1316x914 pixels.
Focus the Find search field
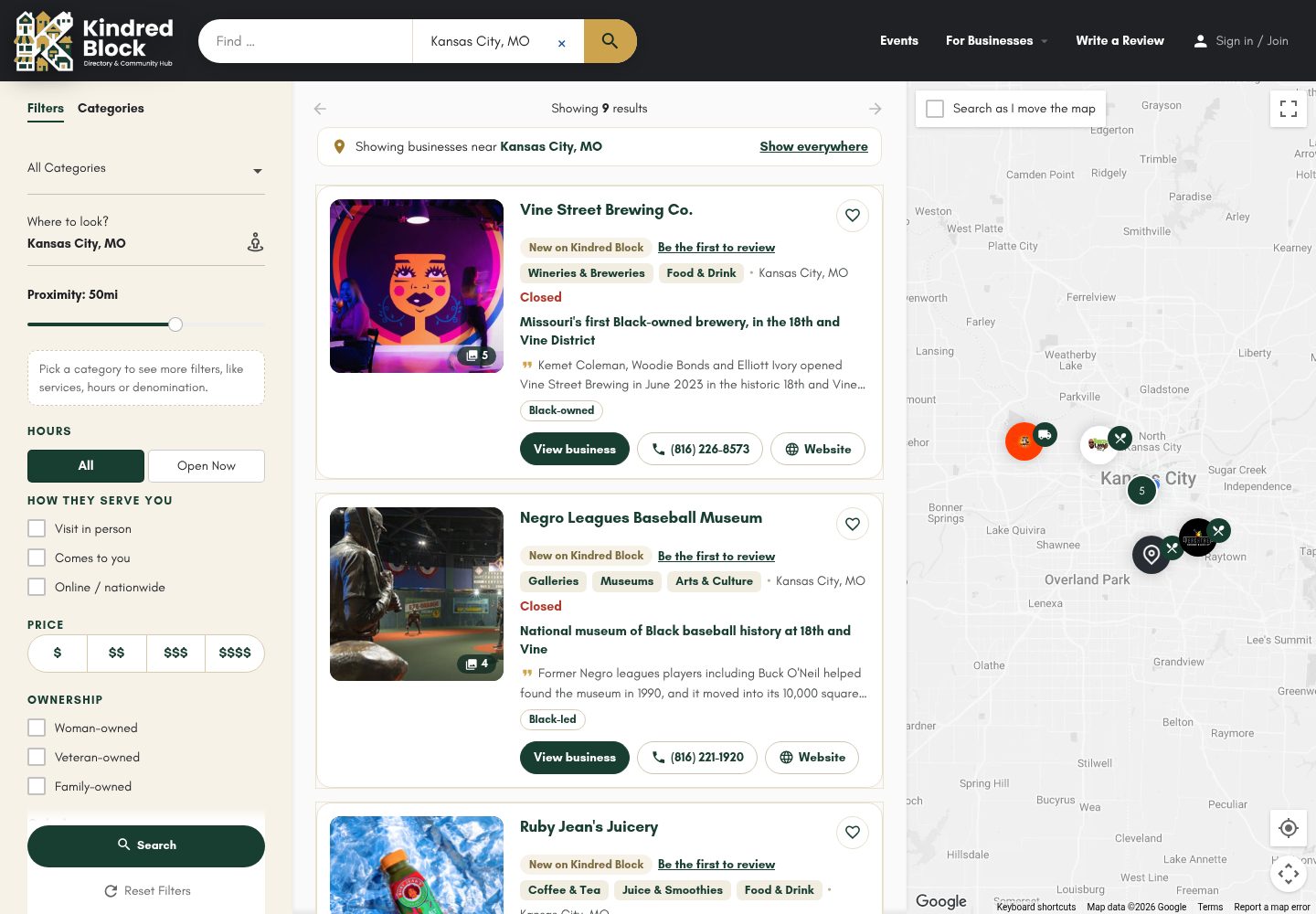(x=305, y=41)
